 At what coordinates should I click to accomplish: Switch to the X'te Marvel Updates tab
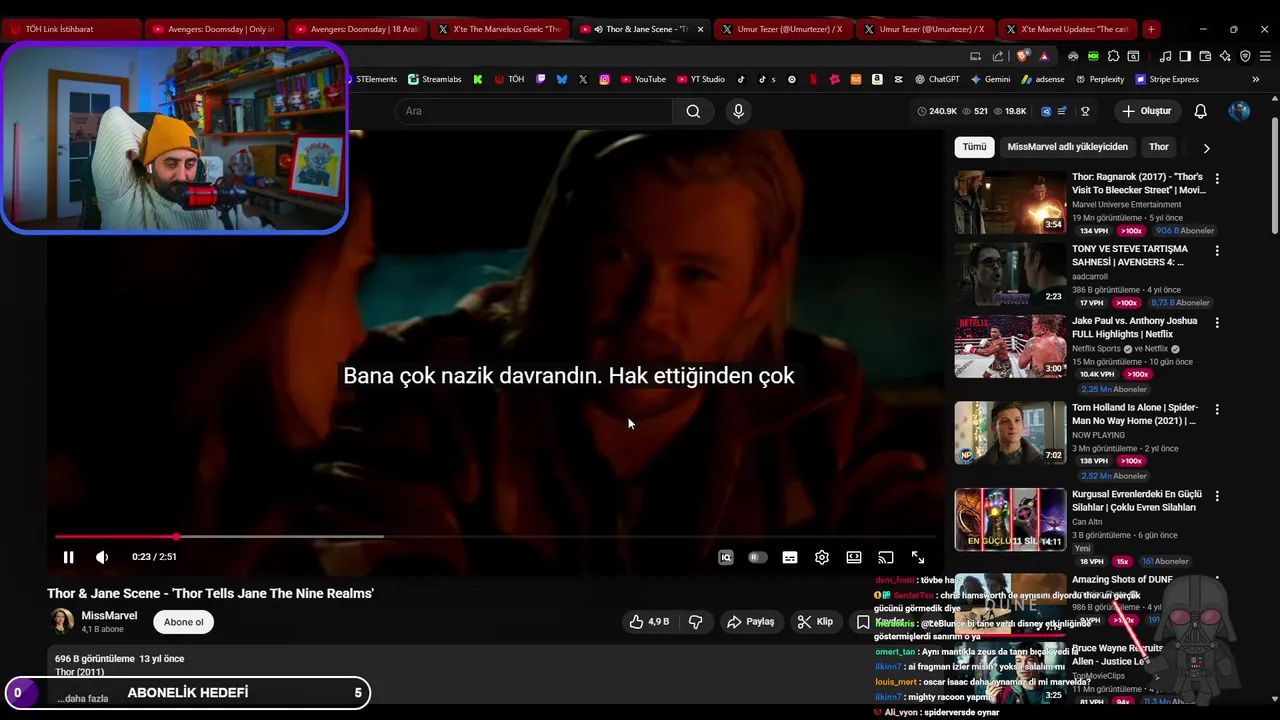[x=1069, y=29]
